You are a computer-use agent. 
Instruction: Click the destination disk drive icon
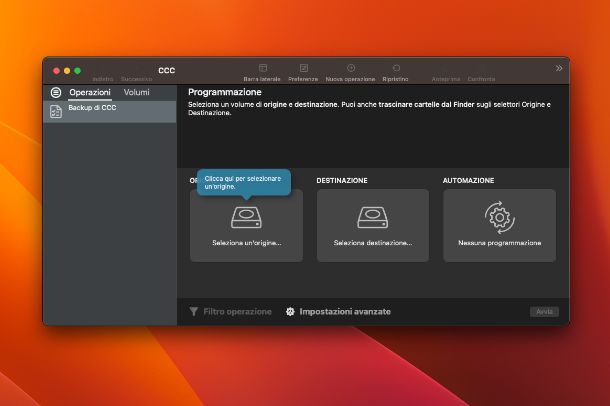[x=373, y=217]
